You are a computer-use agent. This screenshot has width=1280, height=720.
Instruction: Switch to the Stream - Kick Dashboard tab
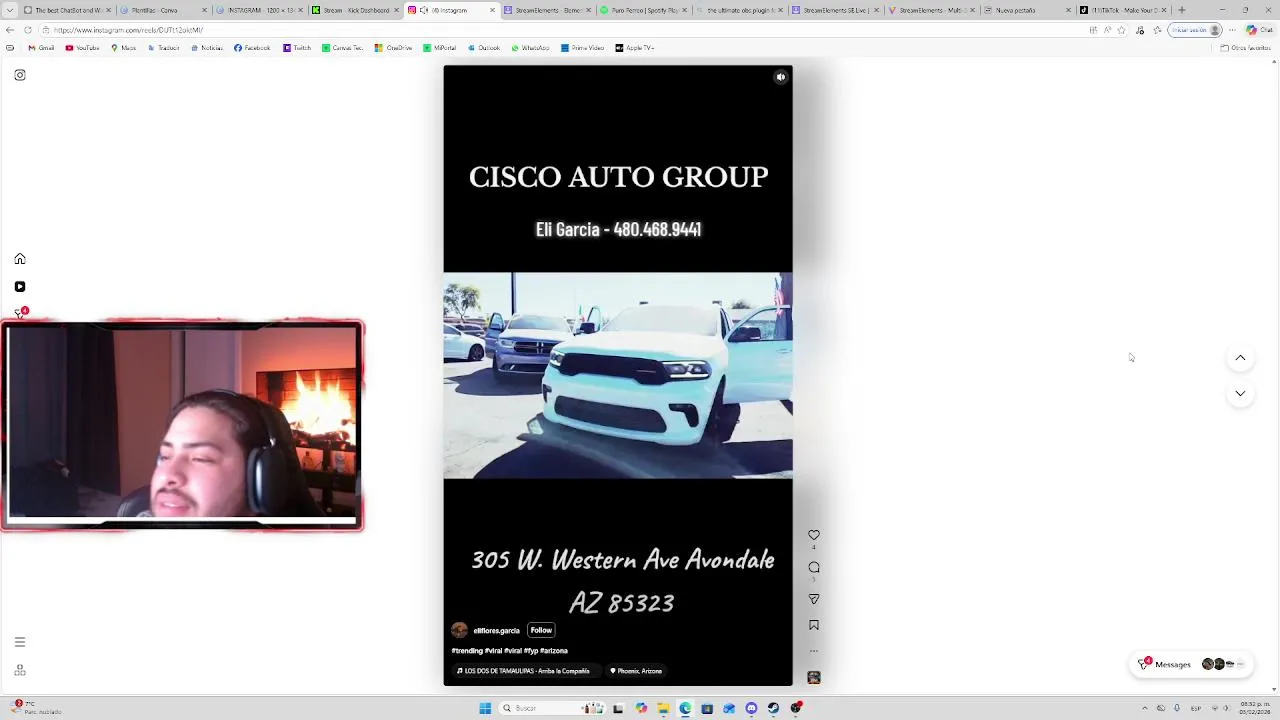tap(355, 10)
